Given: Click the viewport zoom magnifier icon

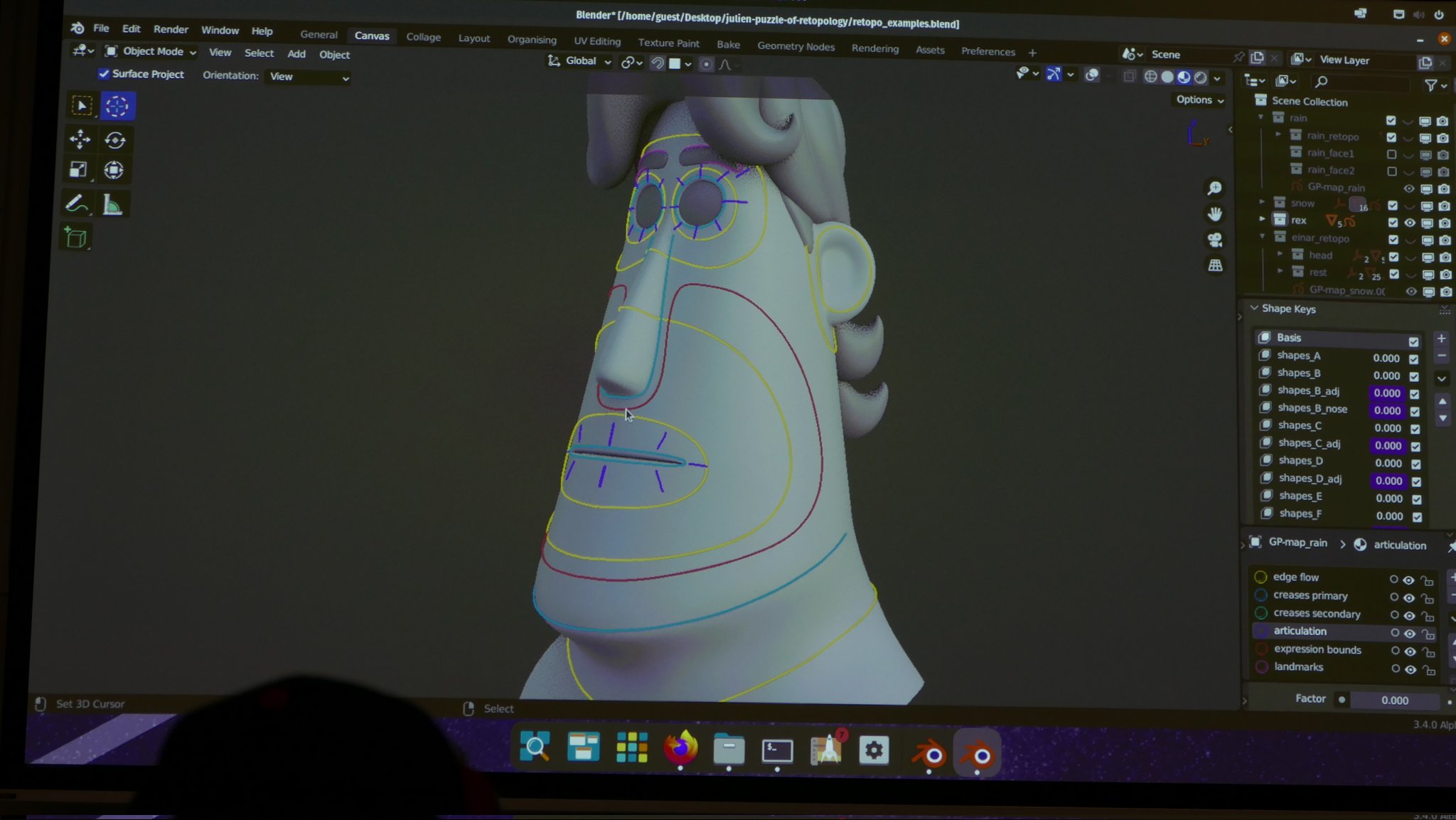Looking at the screenshot, I should (1214, 188).
